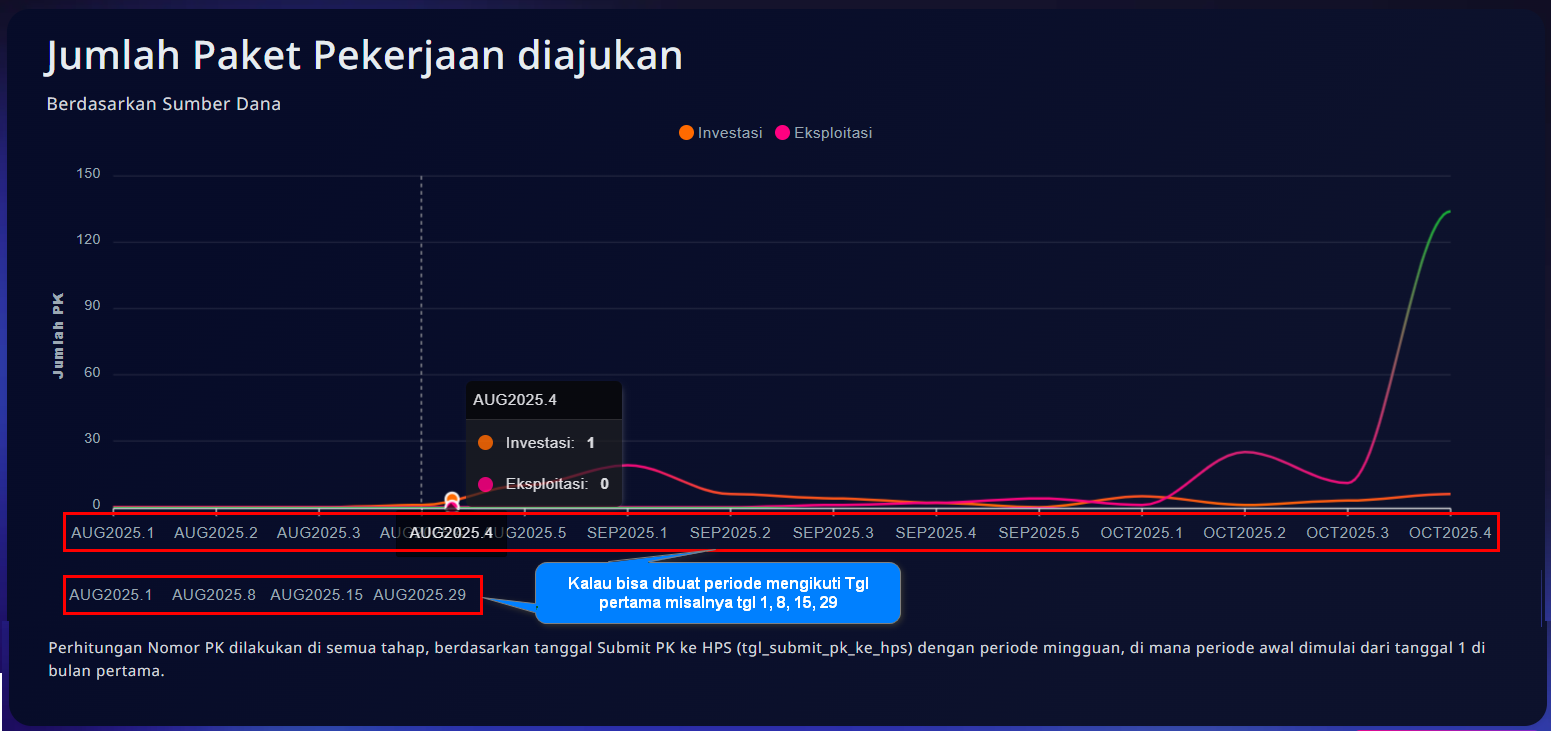Click the OCT2025.4 x-axis label
1551x738 pixels.
tap(1450, 533)
